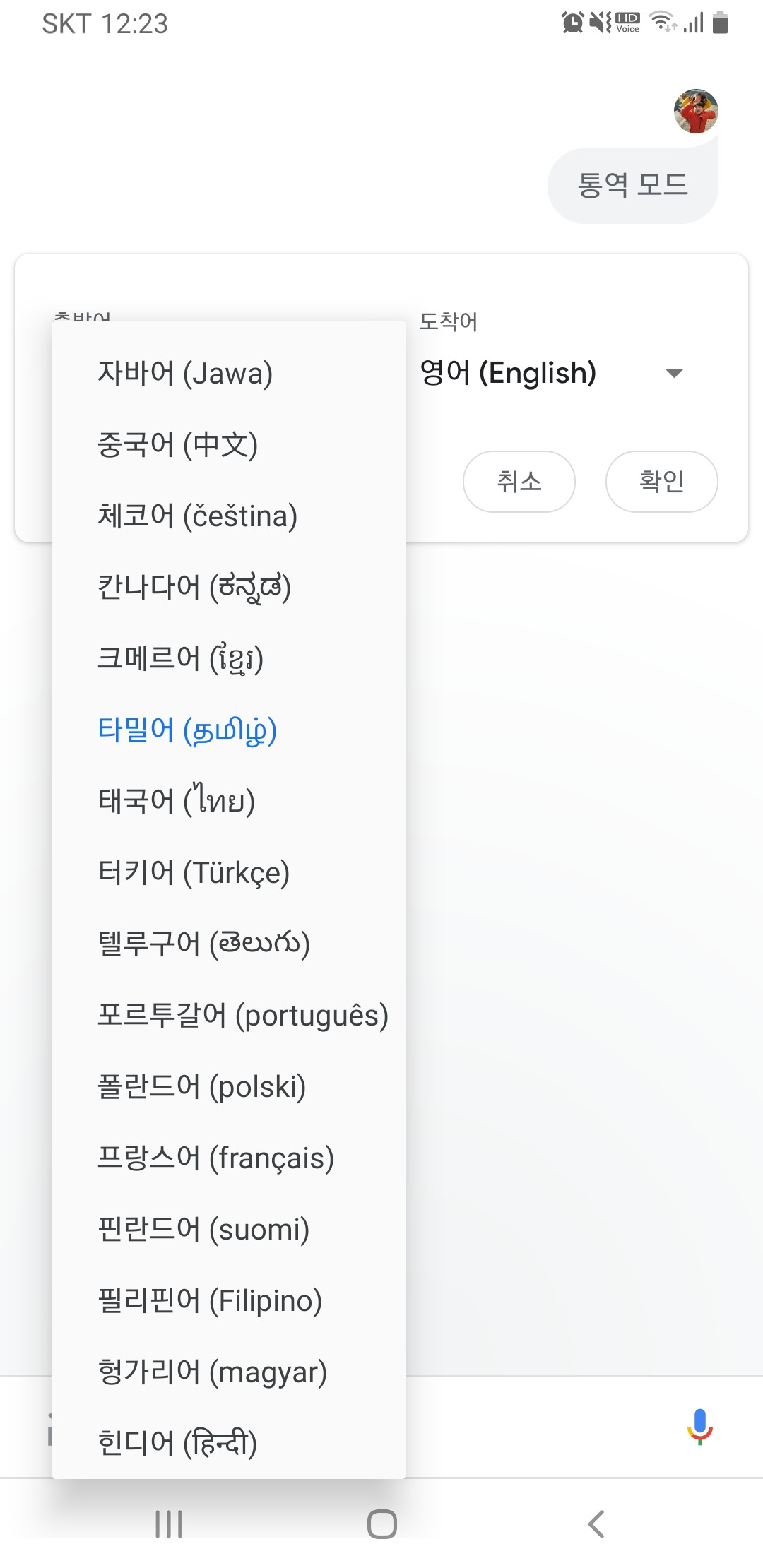Open the profile avatar picture
The height and width of the screenshot is (1568, 763).
pos(696,112)
